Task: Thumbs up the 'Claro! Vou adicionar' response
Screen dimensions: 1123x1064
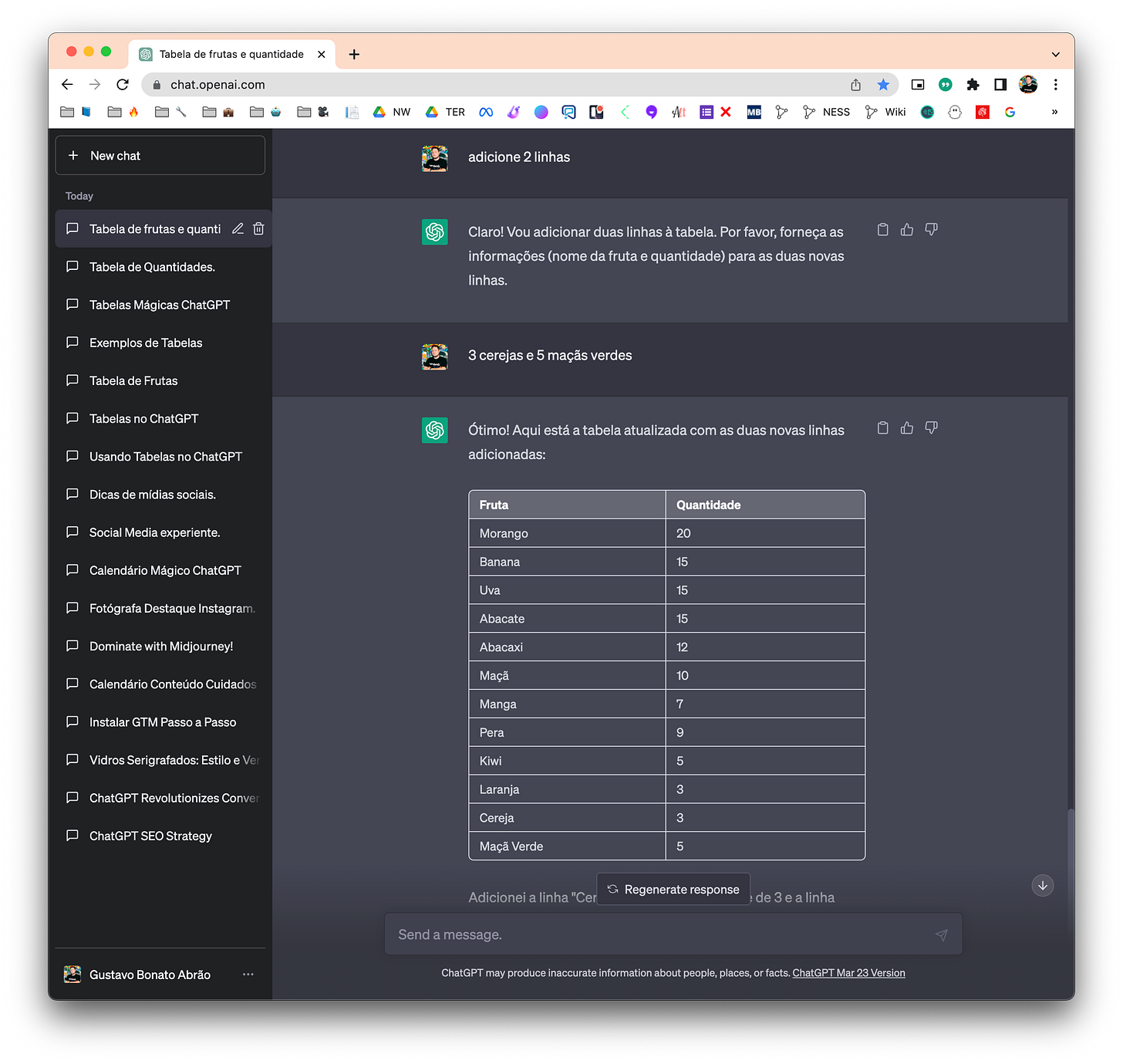Action: (907, 229)
